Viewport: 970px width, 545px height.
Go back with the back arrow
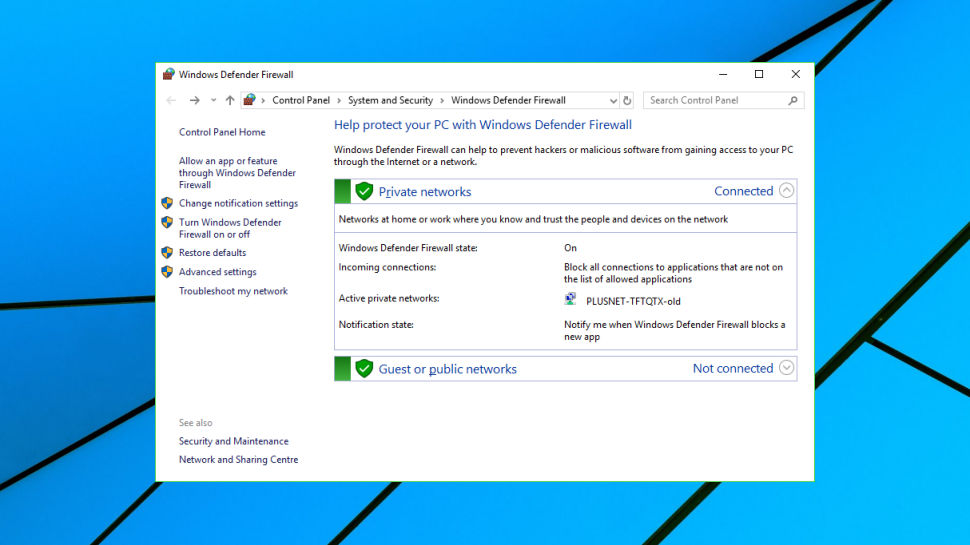[171, 100]
